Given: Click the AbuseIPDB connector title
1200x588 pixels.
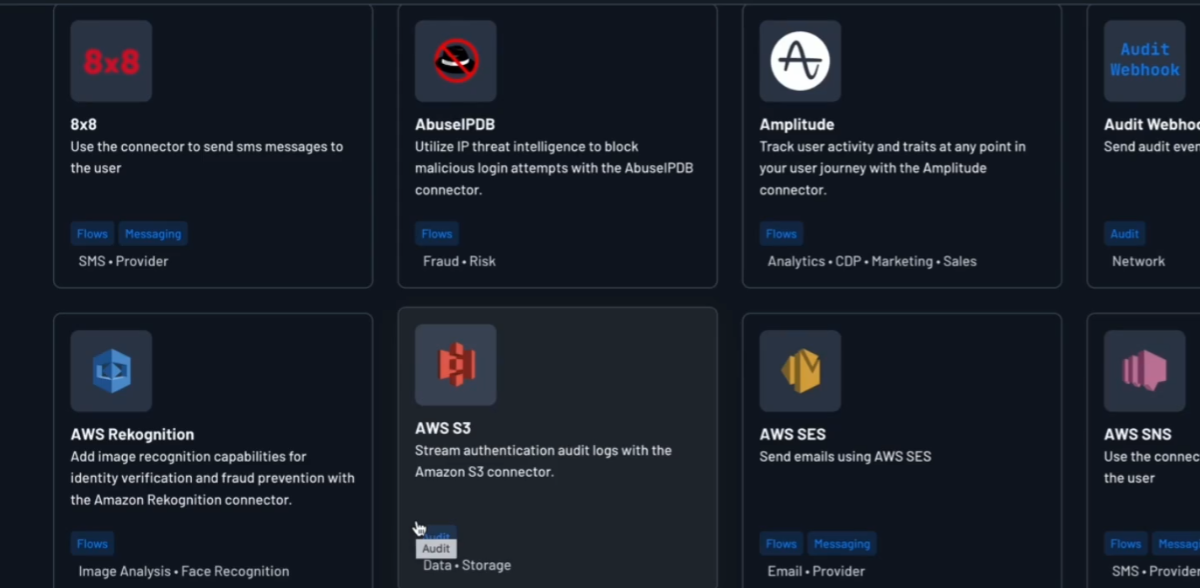Looking at the screenshot, I should [453, 125].
